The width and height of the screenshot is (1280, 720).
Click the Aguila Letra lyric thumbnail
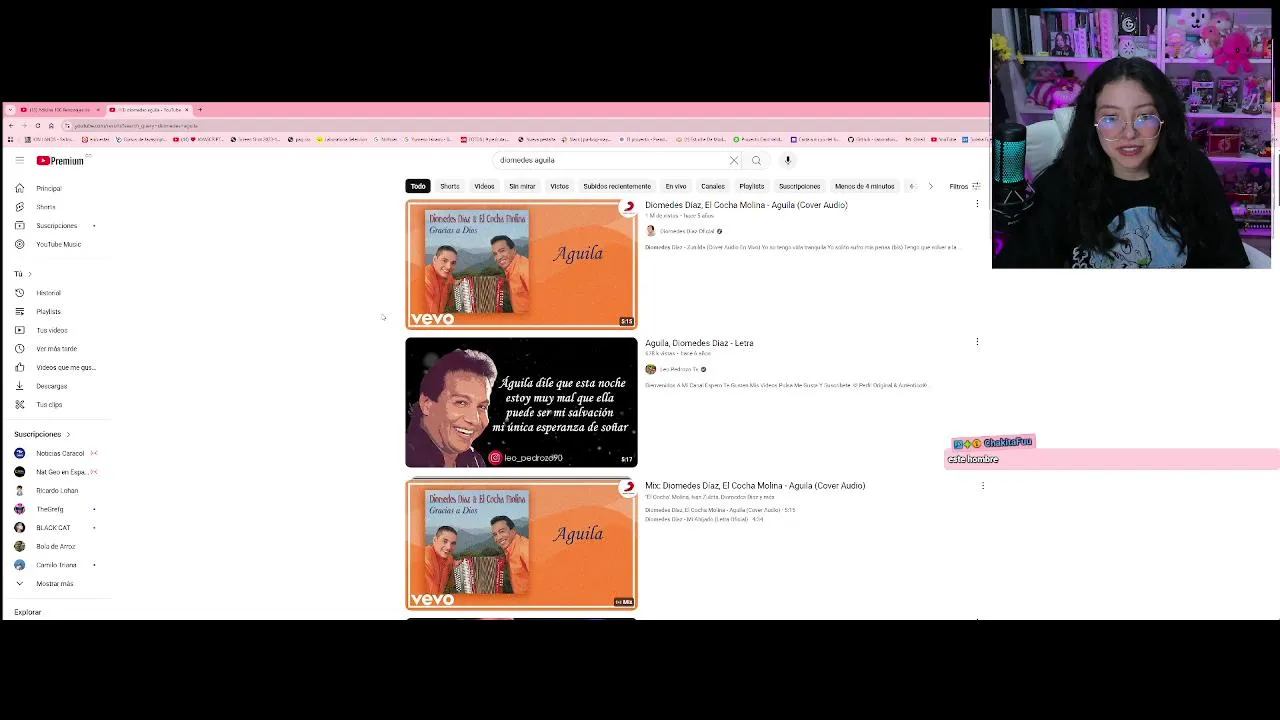521,402
